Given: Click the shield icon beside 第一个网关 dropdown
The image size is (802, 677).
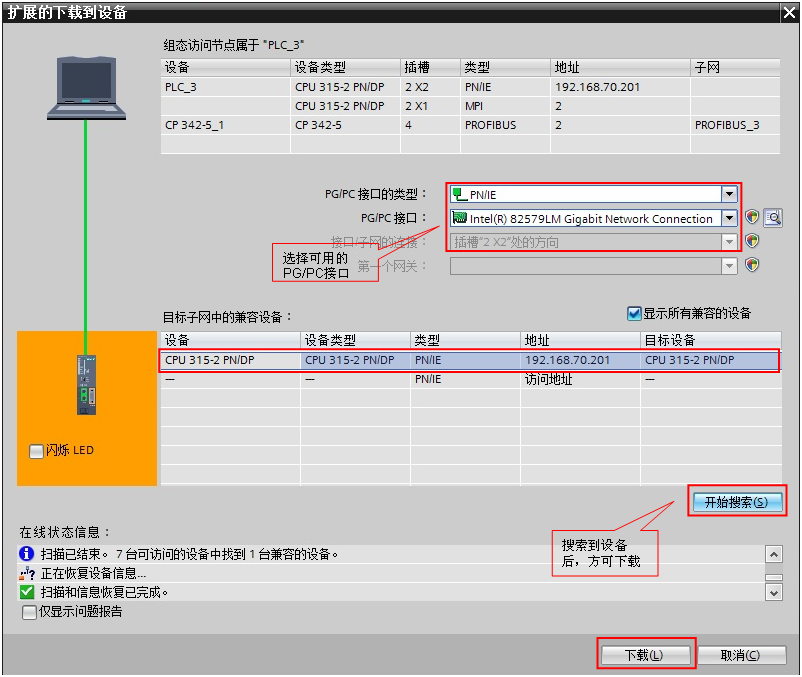Looking at the screenshot, I should tap(751, 265).
